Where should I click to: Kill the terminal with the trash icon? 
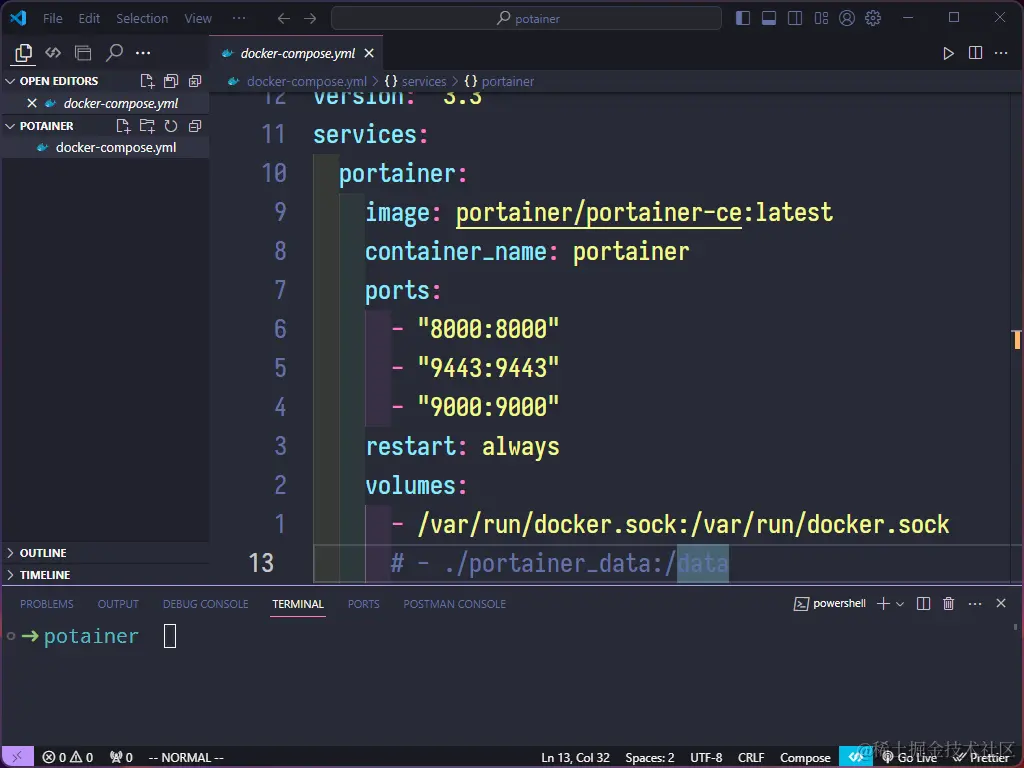(948, 603)
